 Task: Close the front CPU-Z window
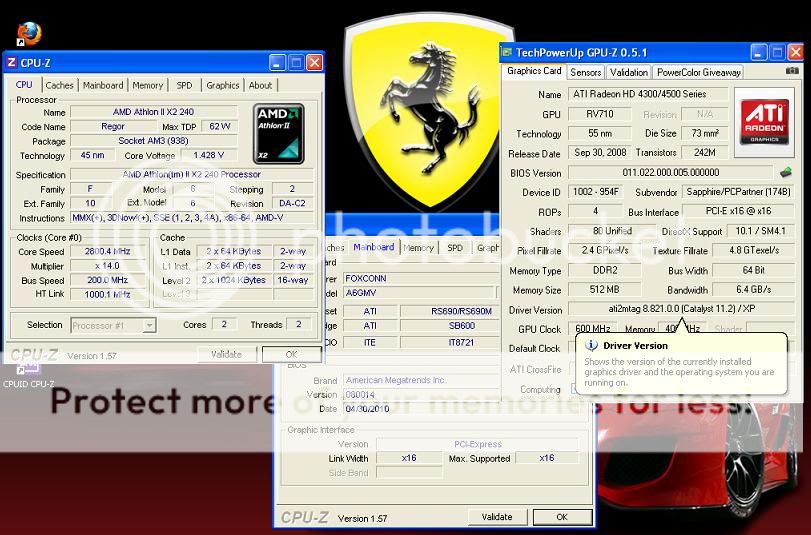click(x=314, y=63)
